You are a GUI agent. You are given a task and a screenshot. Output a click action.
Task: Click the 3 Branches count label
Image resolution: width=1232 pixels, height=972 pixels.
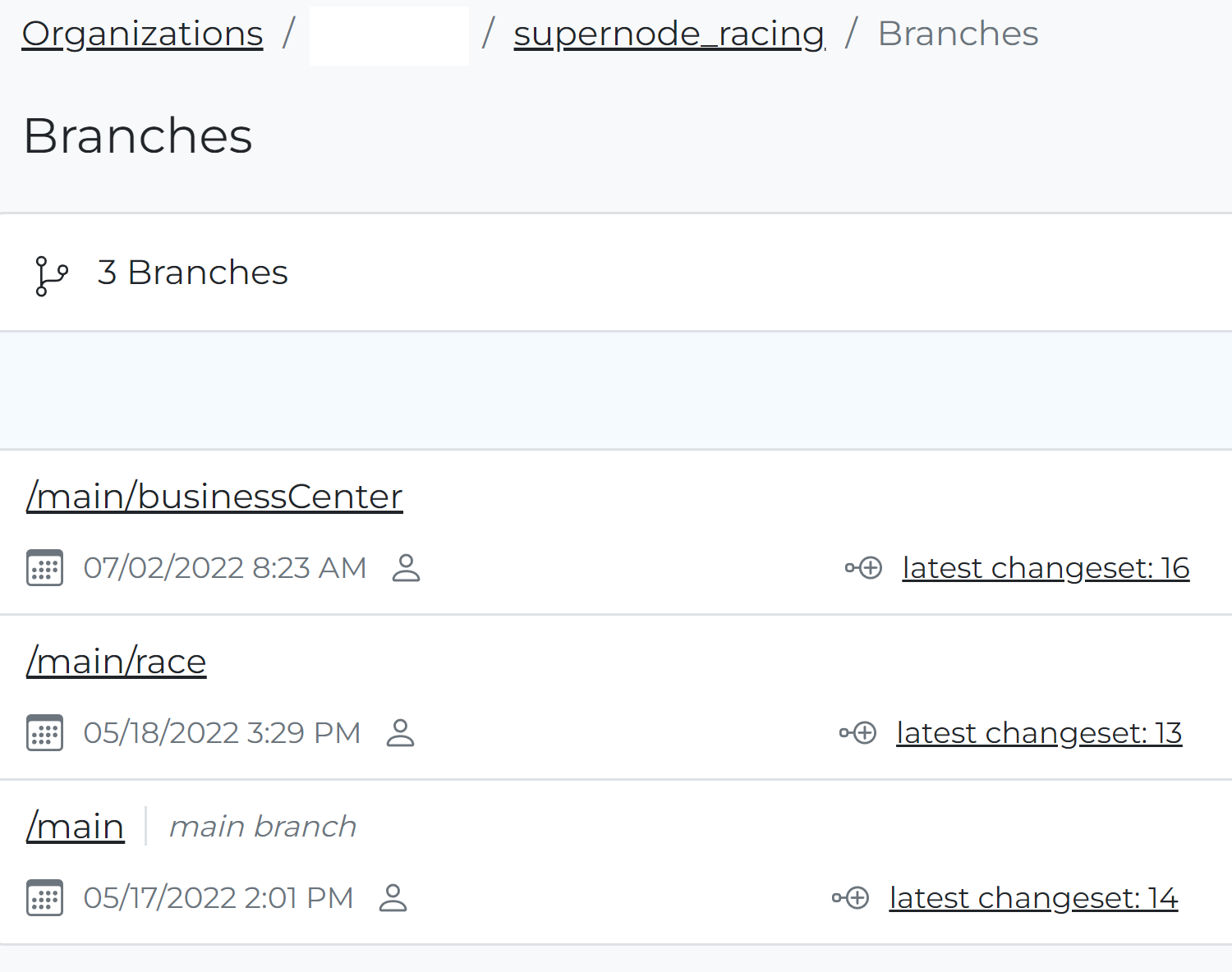[x=192, y=273]
